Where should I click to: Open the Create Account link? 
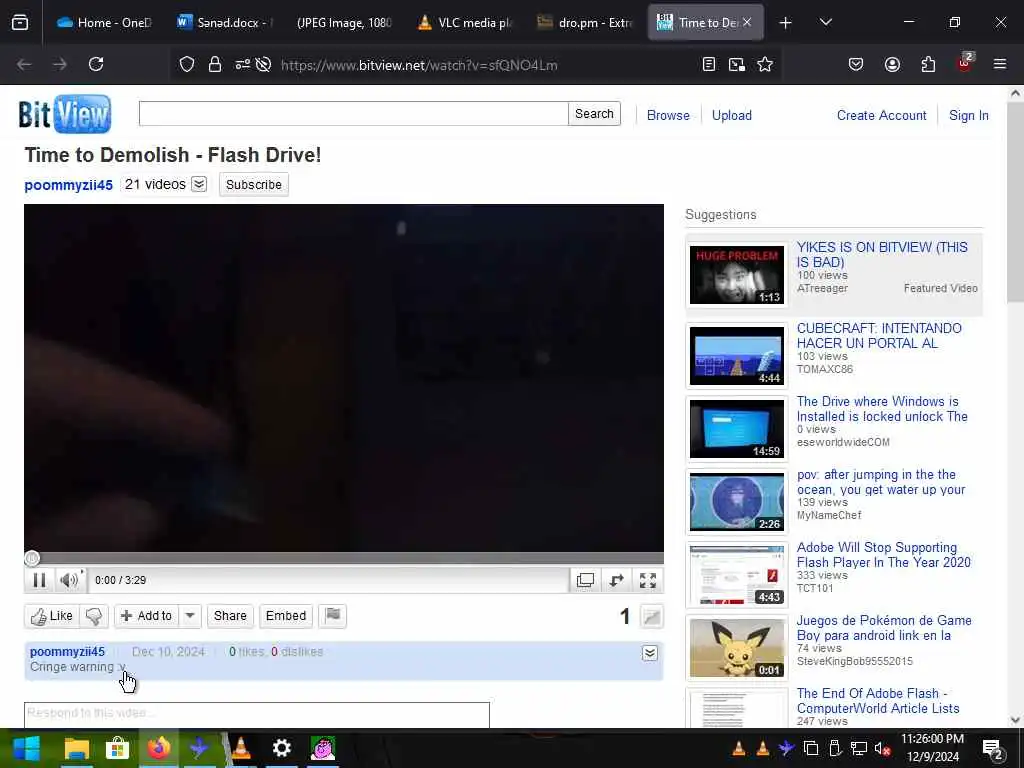click(882, 116)
